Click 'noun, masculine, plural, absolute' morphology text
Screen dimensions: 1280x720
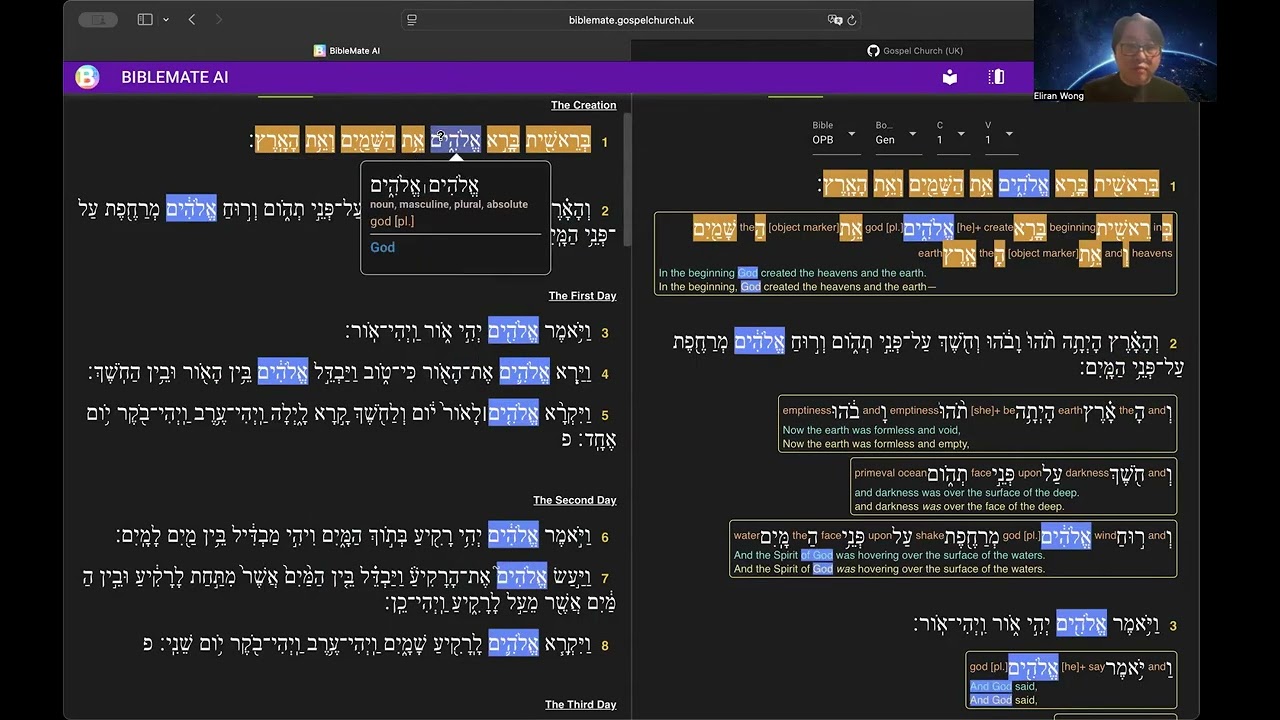pyautogui.click(x=449, y=204)
